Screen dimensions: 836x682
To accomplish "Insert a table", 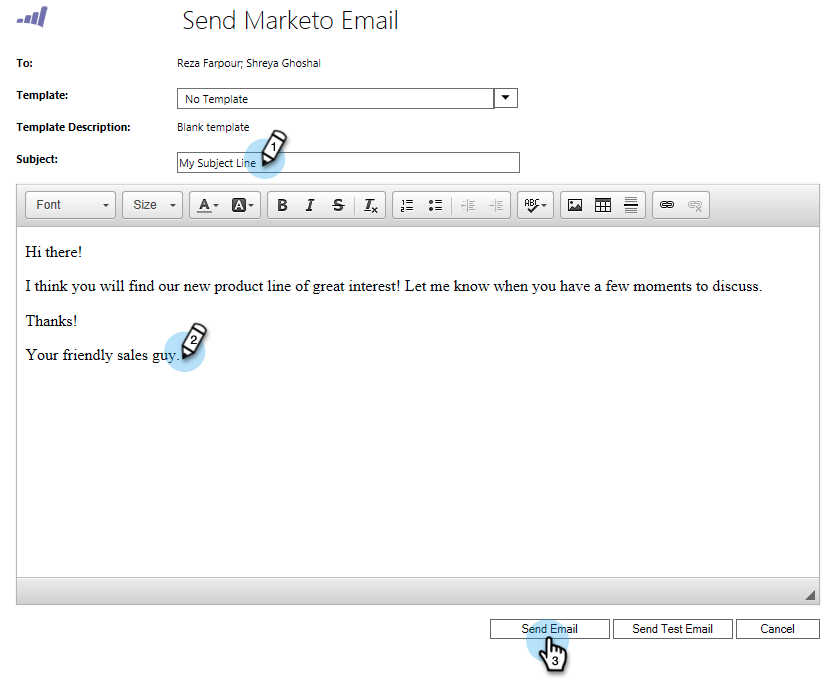I will click(603, 205).
